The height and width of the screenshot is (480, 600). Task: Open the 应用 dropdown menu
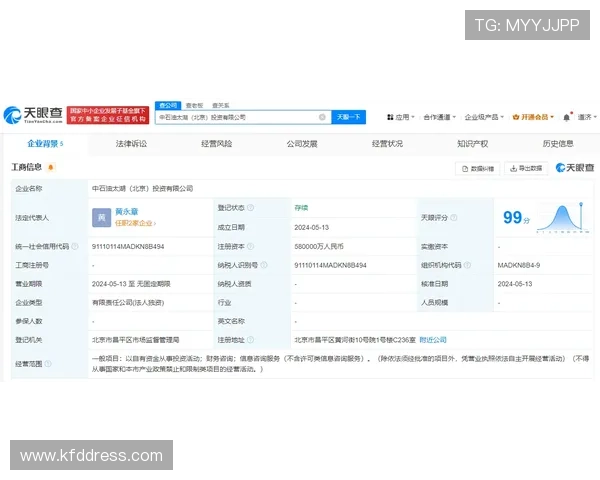click(x=401, y=117)
